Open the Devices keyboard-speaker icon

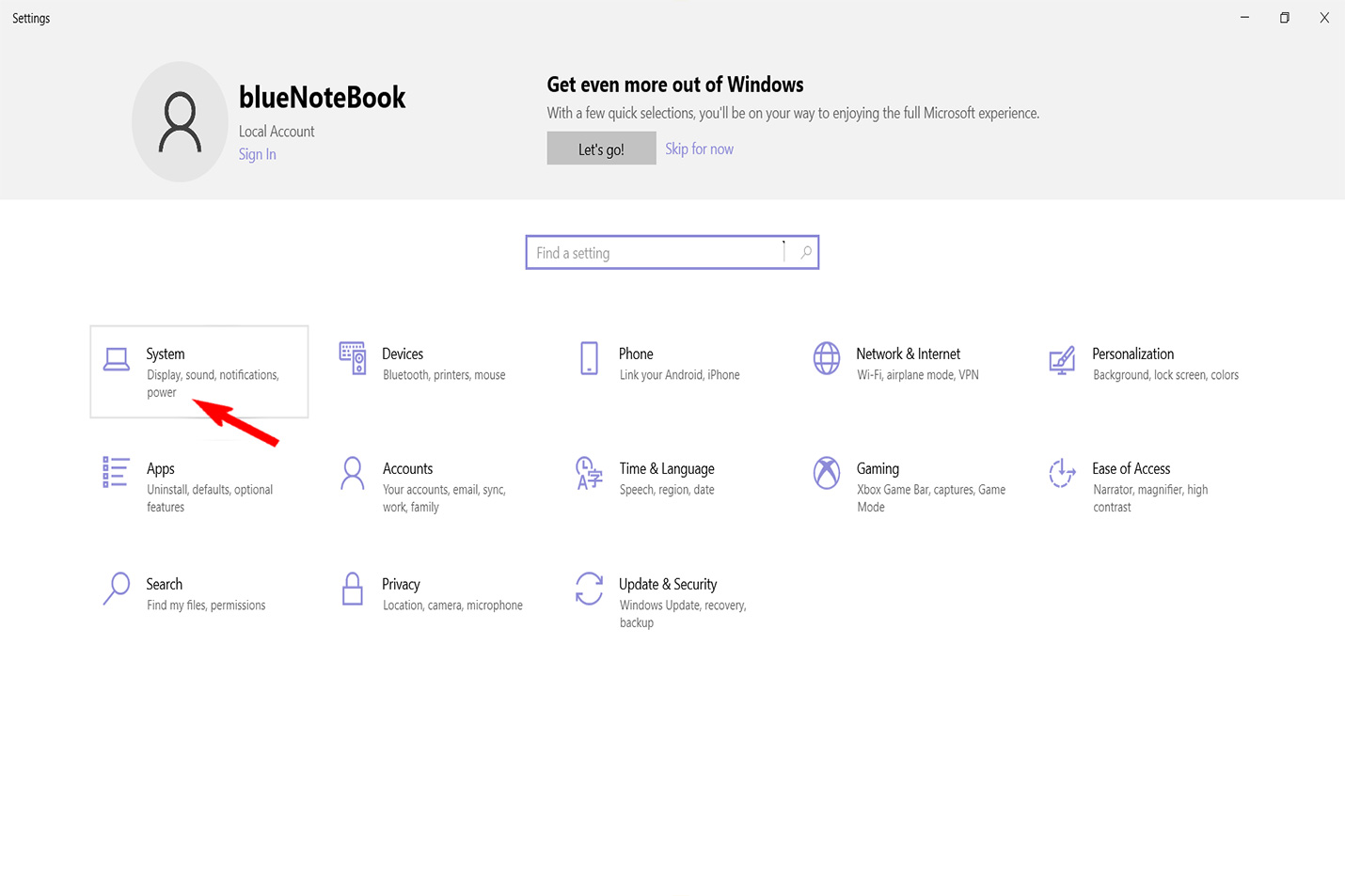tap(353, 358)
